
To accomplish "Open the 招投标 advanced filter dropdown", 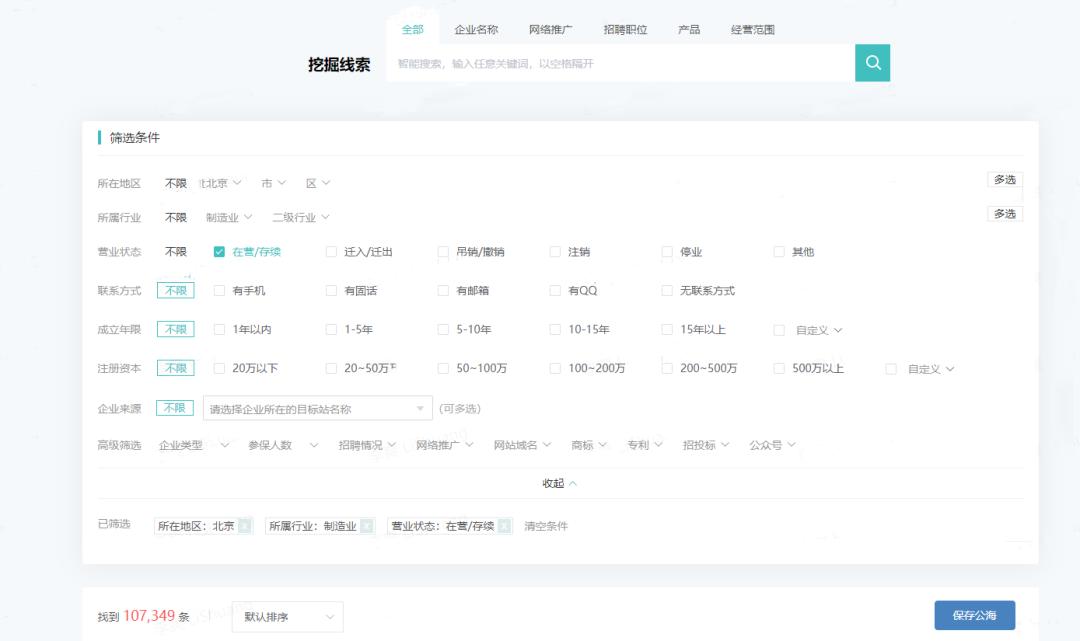I will pyautogui.click(x=705, y=445).
